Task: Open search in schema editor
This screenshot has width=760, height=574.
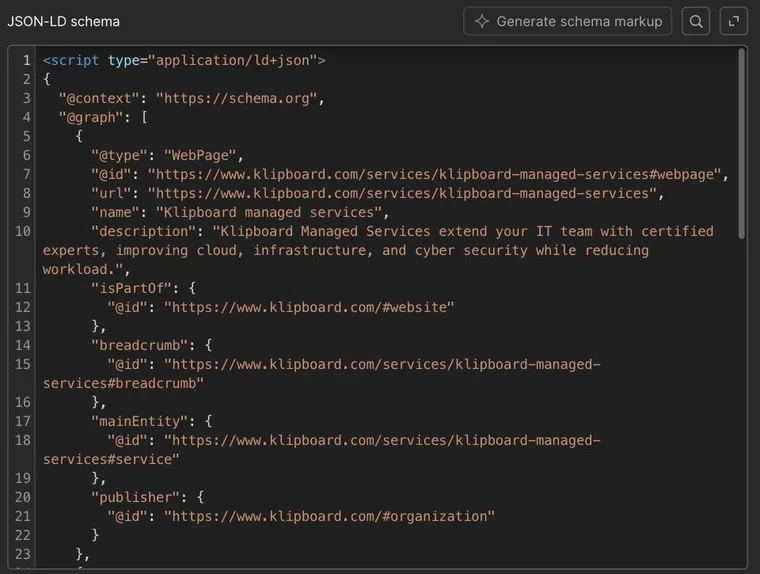Action: (x=696, y=21)
